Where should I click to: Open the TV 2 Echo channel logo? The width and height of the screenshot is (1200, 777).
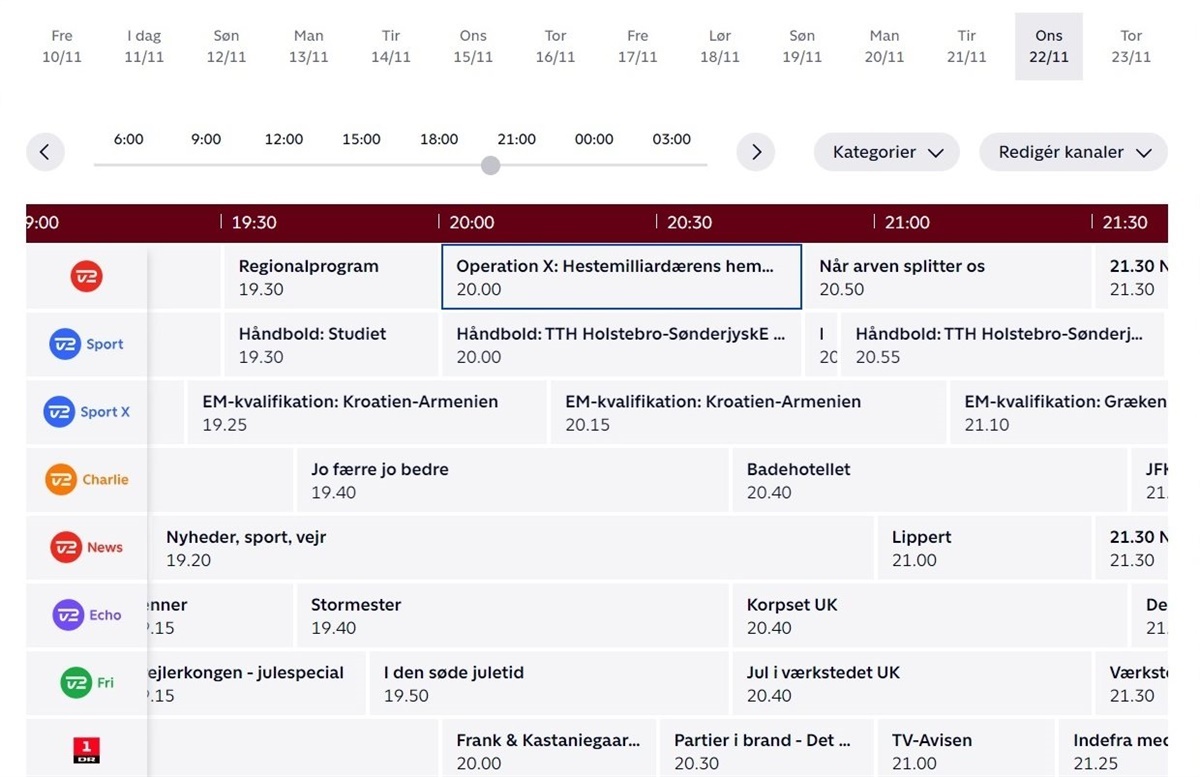pos(86,615)
